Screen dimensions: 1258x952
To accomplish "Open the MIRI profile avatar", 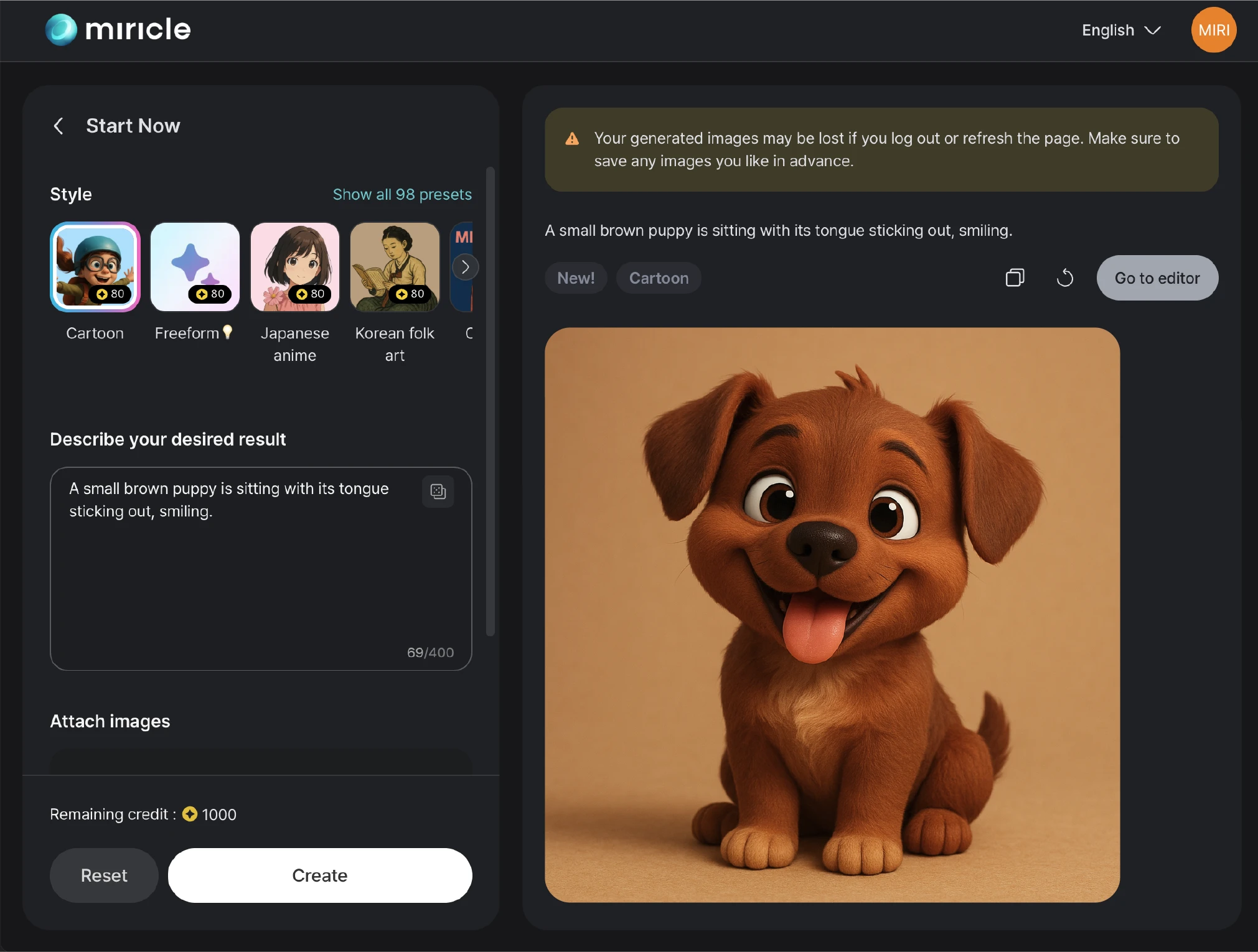I will (x=1212, y=29).
